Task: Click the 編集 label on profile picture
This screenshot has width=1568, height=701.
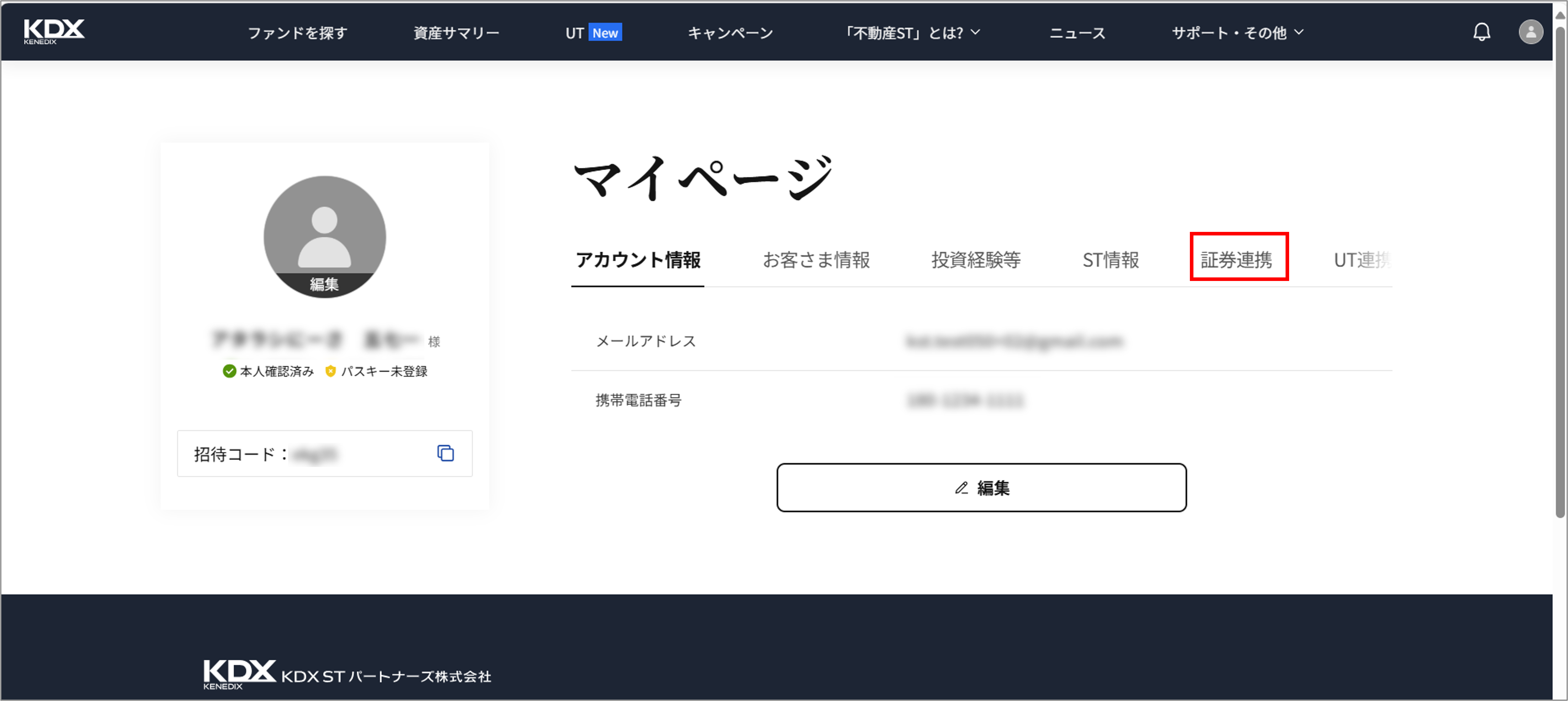Action: click(324, 284)
